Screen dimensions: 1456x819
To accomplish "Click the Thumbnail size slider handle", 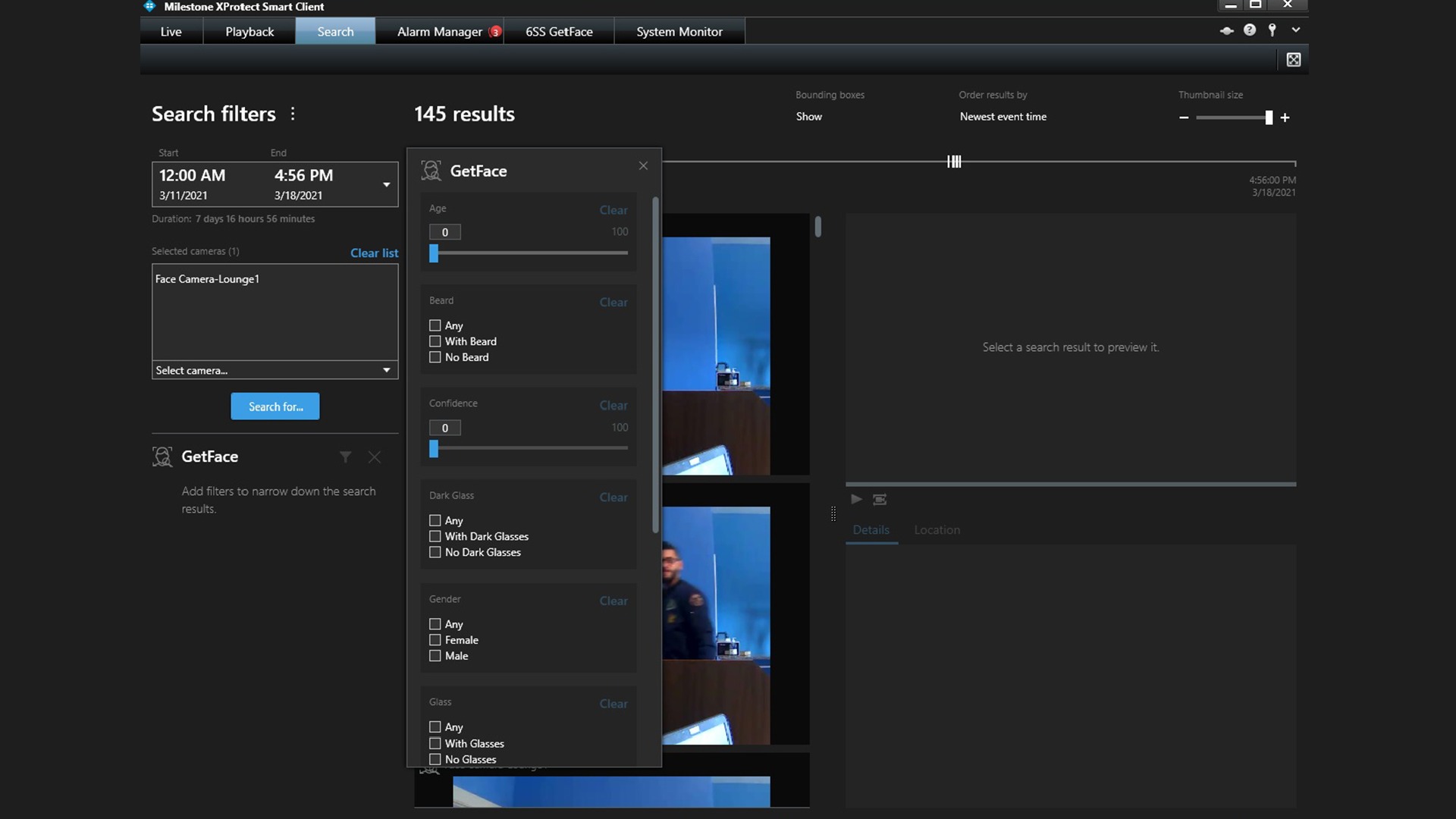I will [1269, 118].
